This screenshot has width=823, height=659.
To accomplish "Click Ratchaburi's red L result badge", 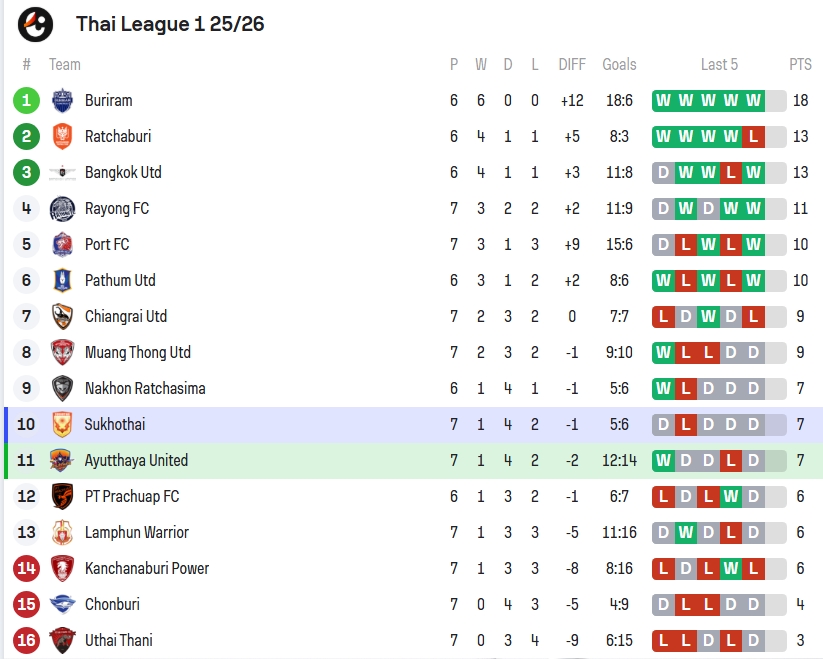I will [753, 137].
